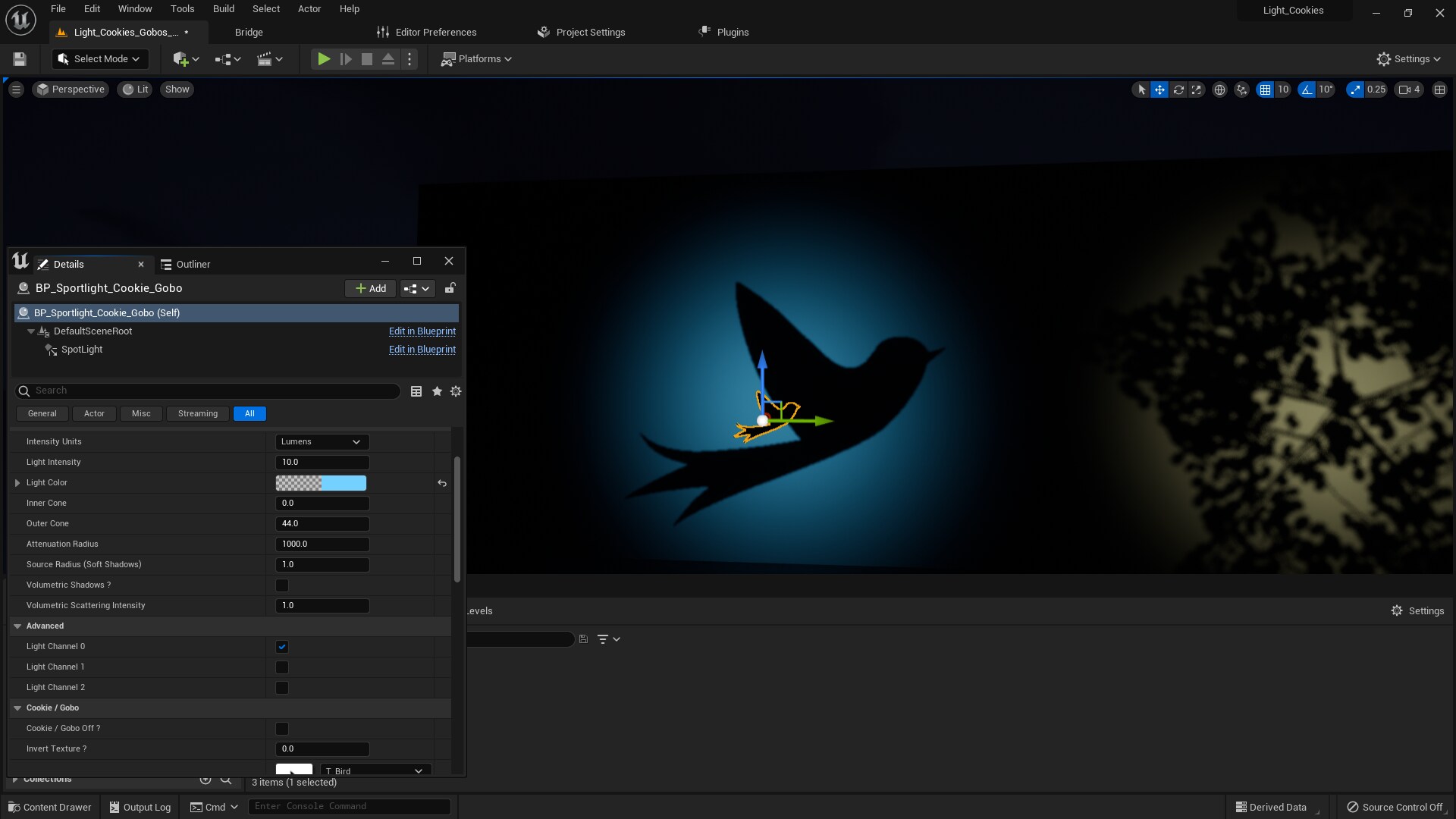The width and height of the screenshot is (1456, 819).
Task: Uncheck Light Channel 0
Action: click(281, 646)
